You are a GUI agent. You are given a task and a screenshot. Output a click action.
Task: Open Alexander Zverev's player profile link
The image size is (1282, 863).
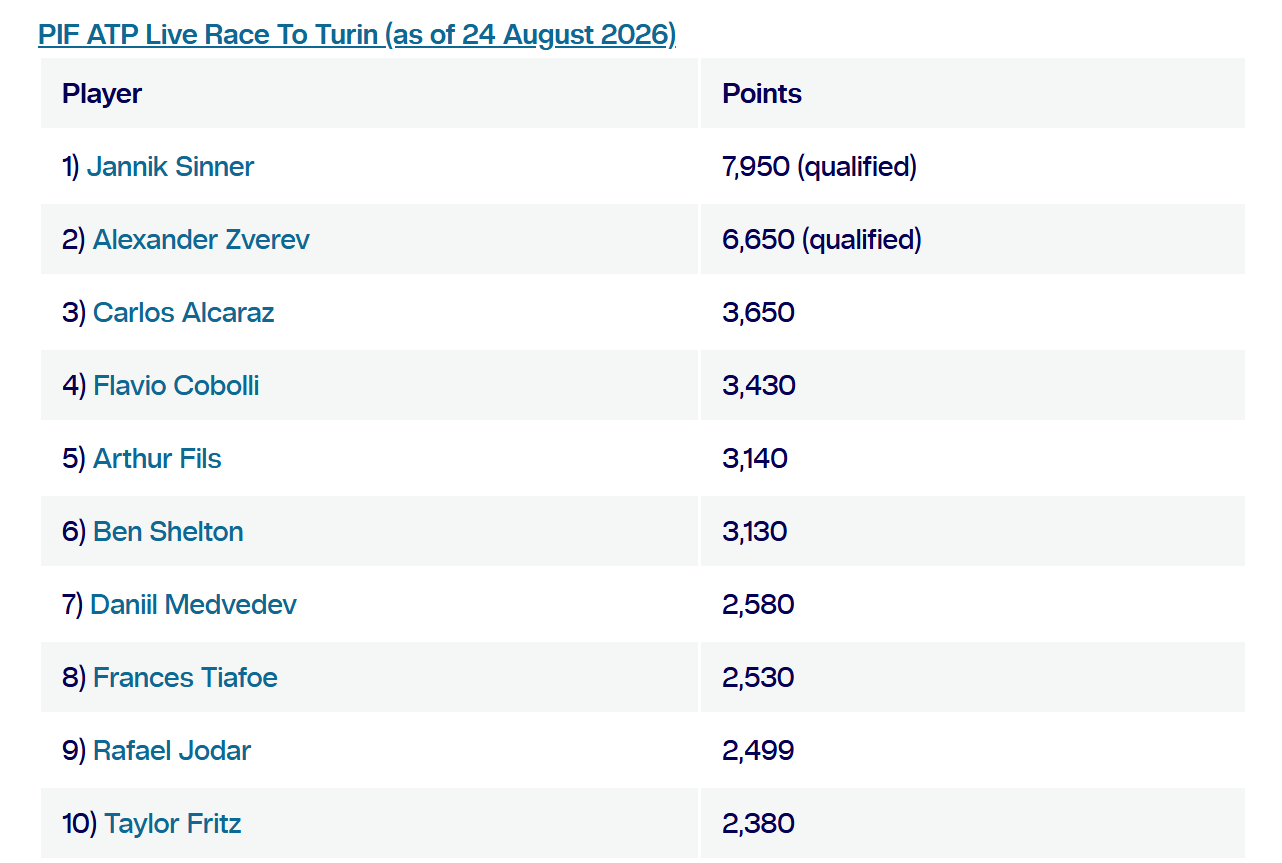coord(201,239)
